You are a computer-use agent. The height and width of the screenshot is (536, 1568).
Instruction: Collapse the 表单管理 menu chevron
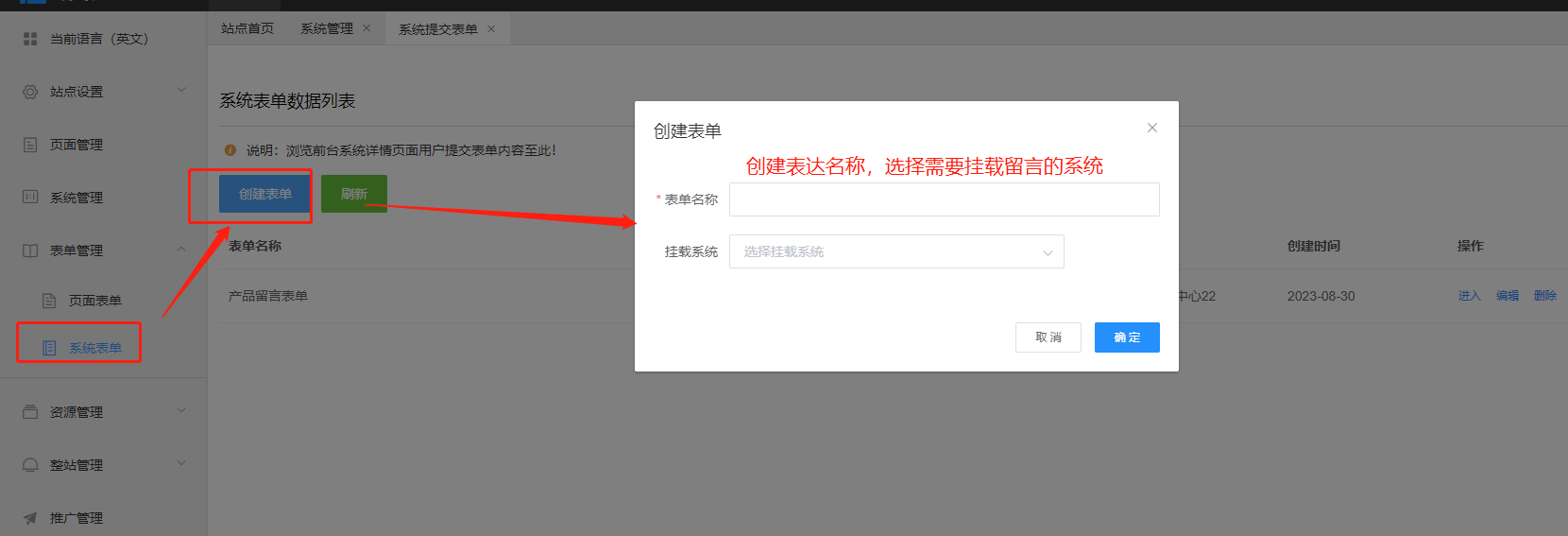click(x=181, y=250)
